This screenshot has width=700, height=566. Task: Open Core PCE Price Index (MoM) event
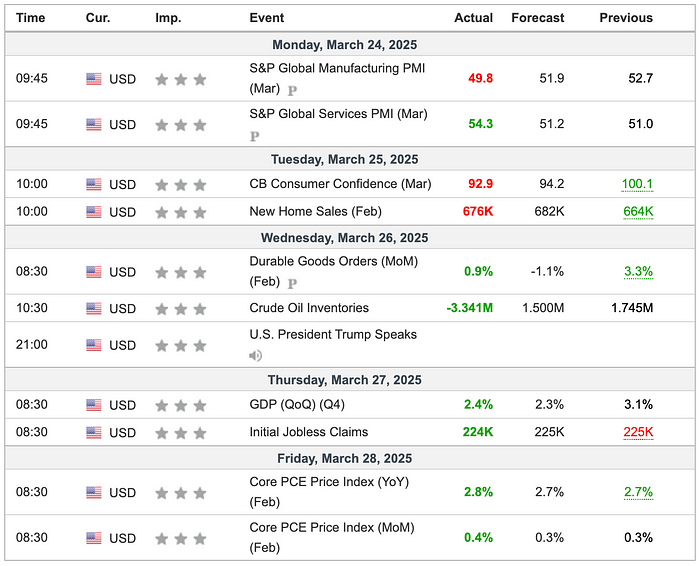332,537
